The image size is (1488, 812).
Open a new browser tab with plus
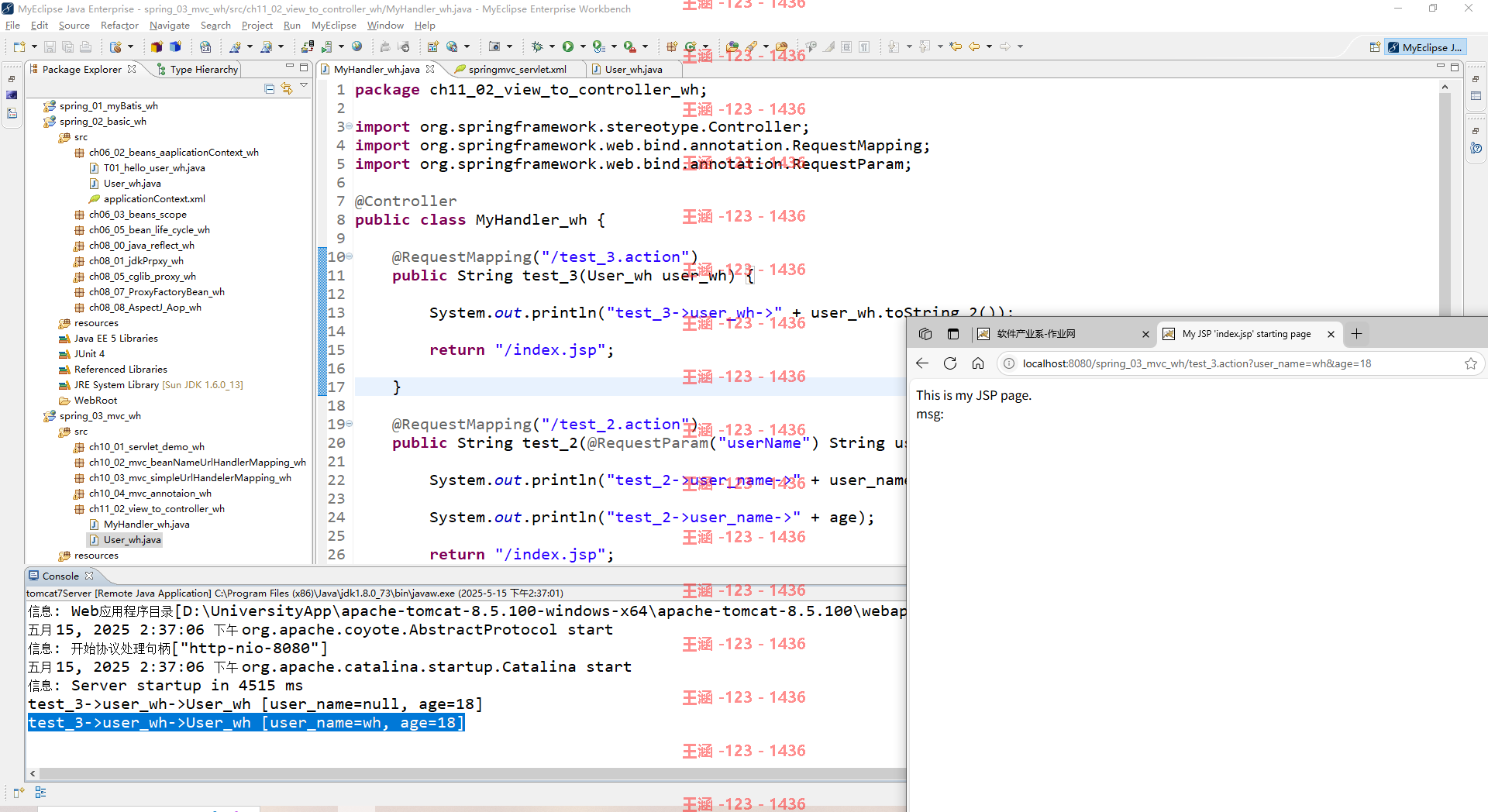pos(1356,334)
